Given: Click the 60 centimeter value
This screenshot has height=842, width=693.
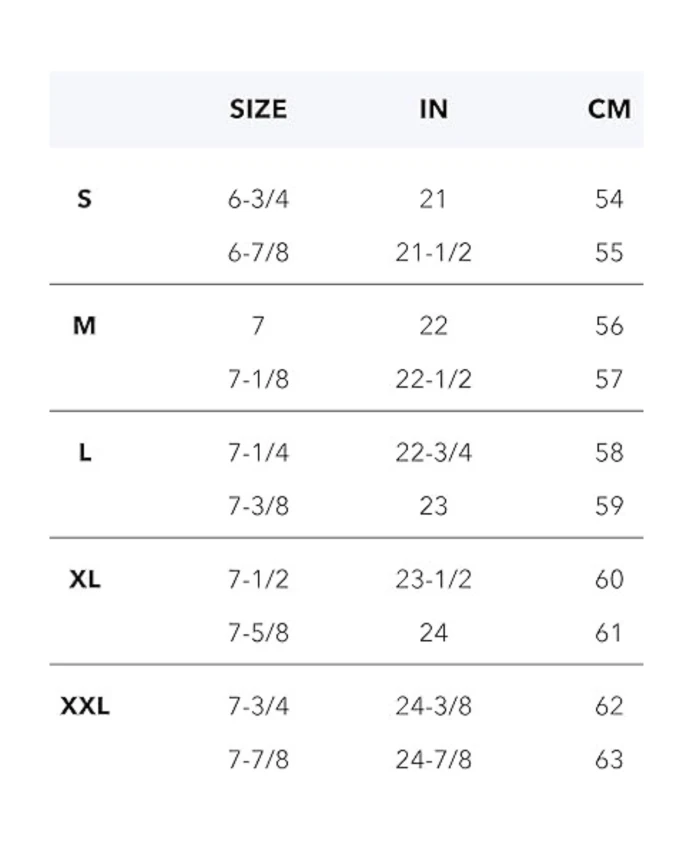Looking at the screenshot, I should pos(609,579).
